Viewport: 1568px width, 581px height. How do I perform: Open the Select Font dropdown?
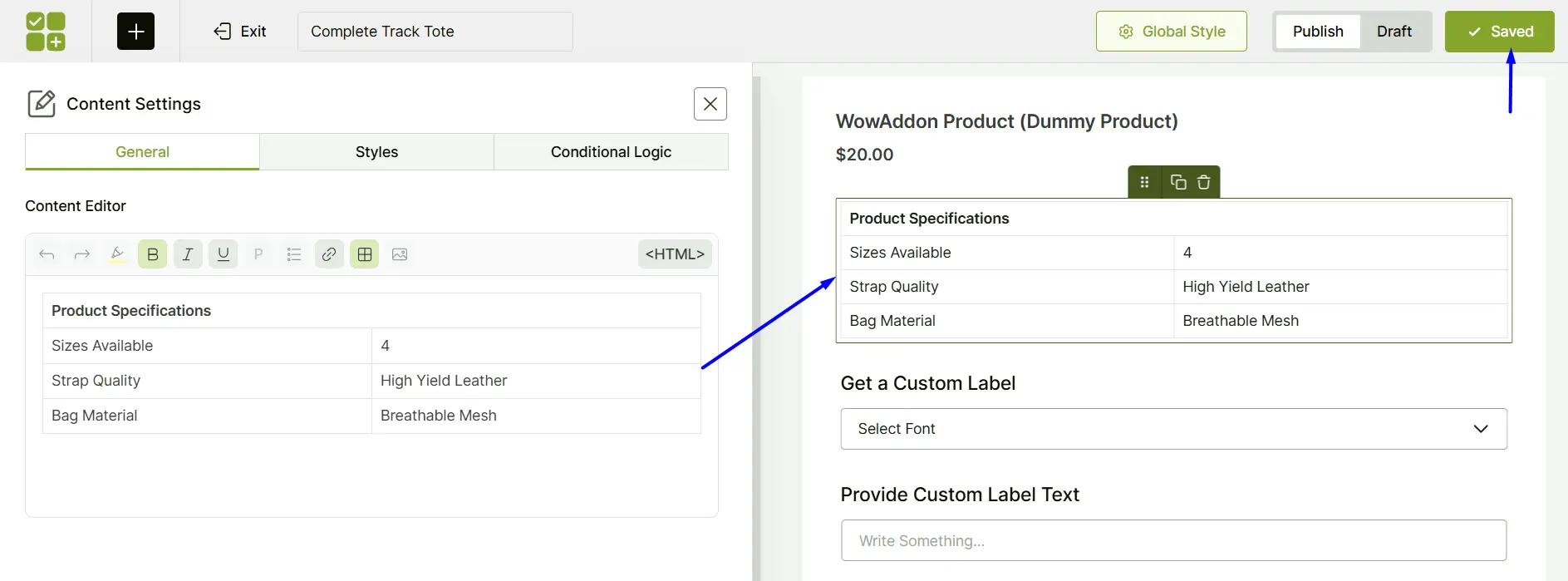click(1173, 429)
